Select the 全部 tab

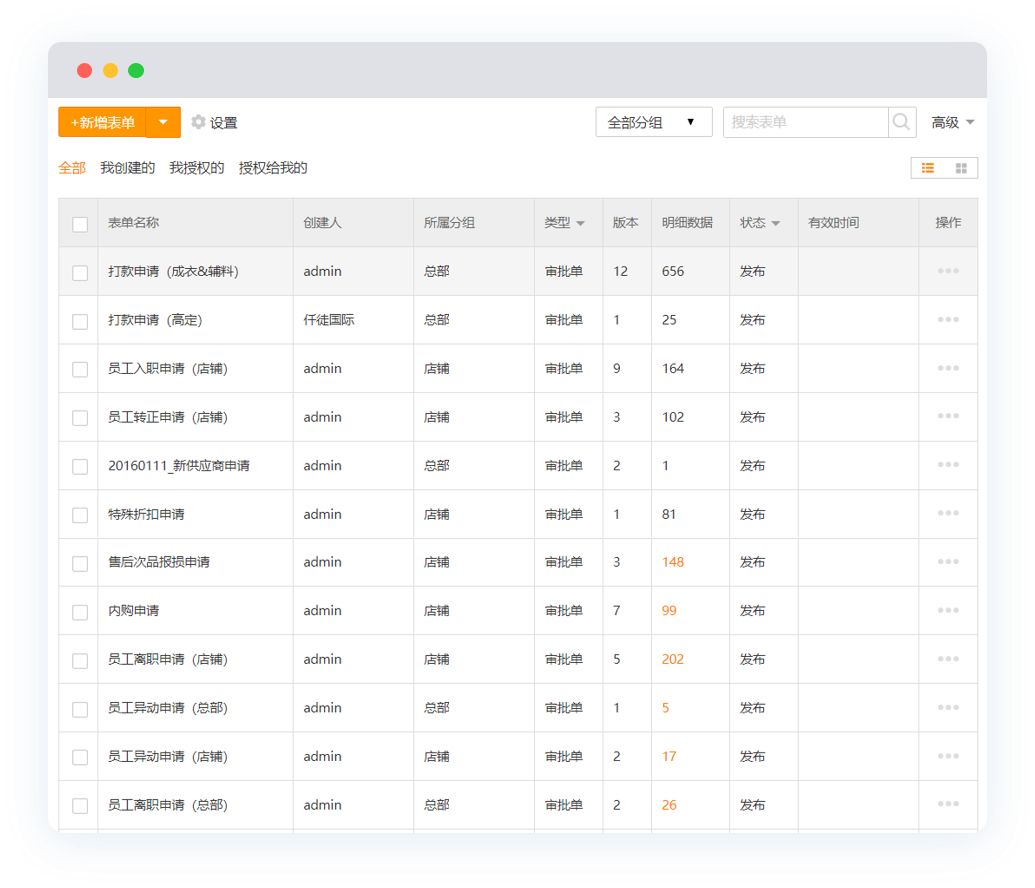72,168
